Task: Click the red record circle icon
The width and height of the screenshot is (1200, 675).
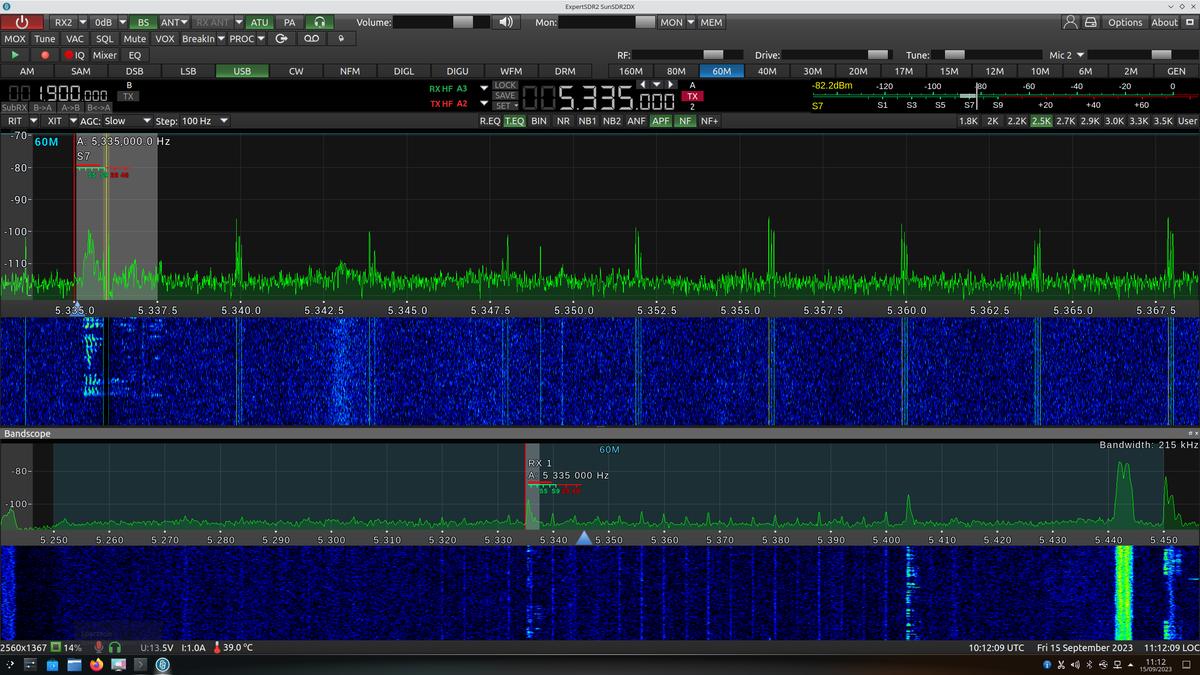Action: pos(45,55)
